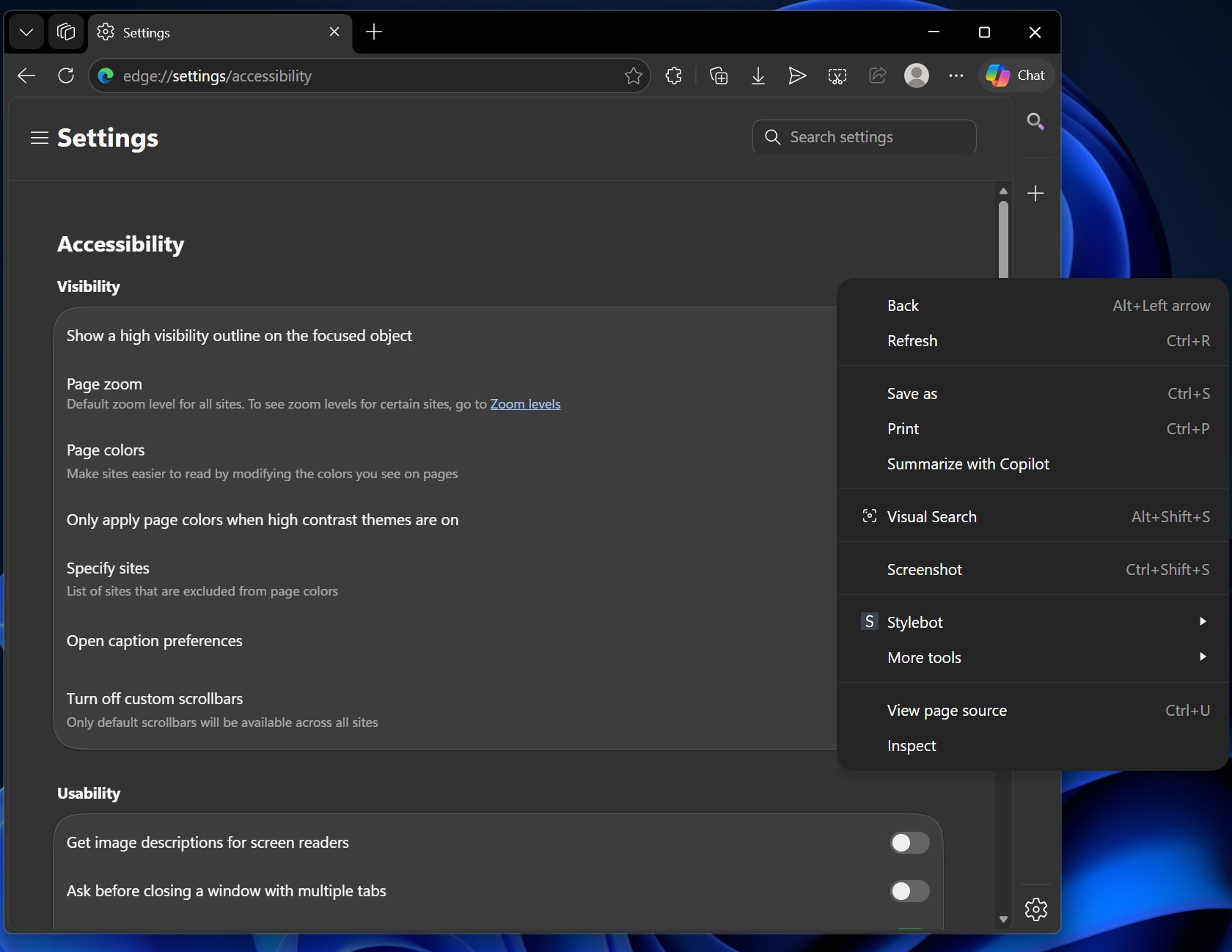The height and width of the screenshot is (952, 1232).
Task: Open the Downloads toolbar icon
Action: click(x=758, y=76)
